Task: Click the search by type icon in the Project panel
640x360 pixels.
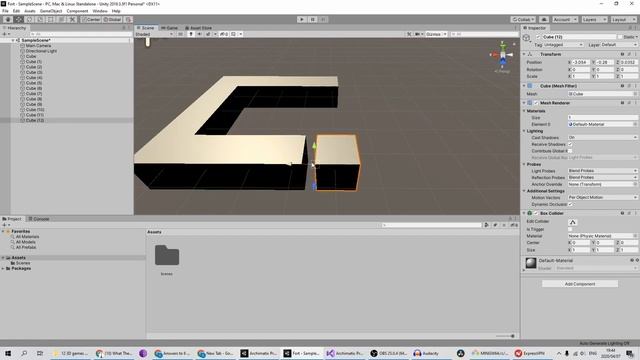Action: (x=487, y=225)
